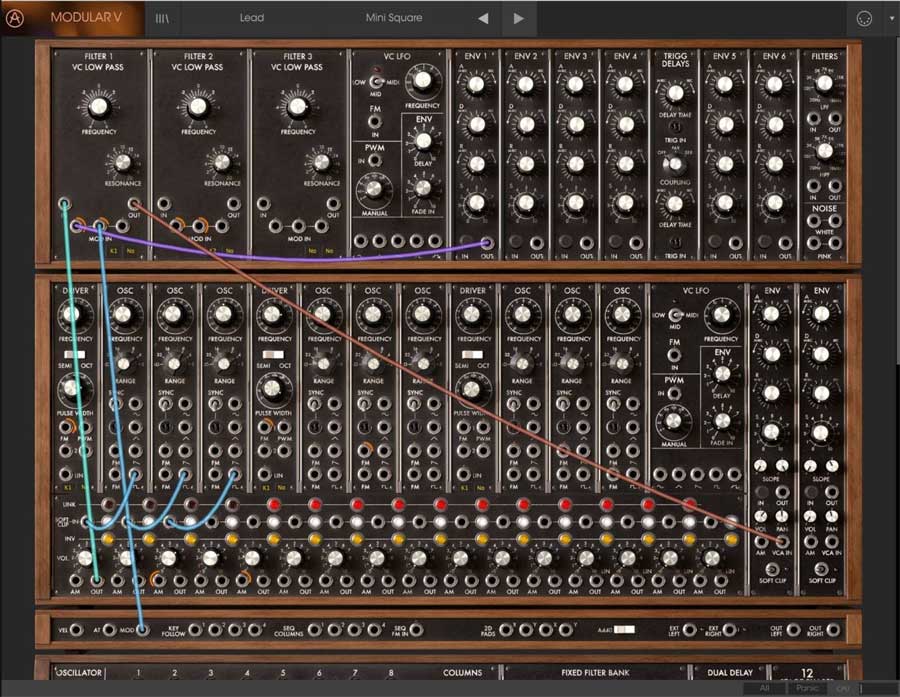
Task: Change Filter 3 VC LOW PASS type
Action: (x=297, y=67)
